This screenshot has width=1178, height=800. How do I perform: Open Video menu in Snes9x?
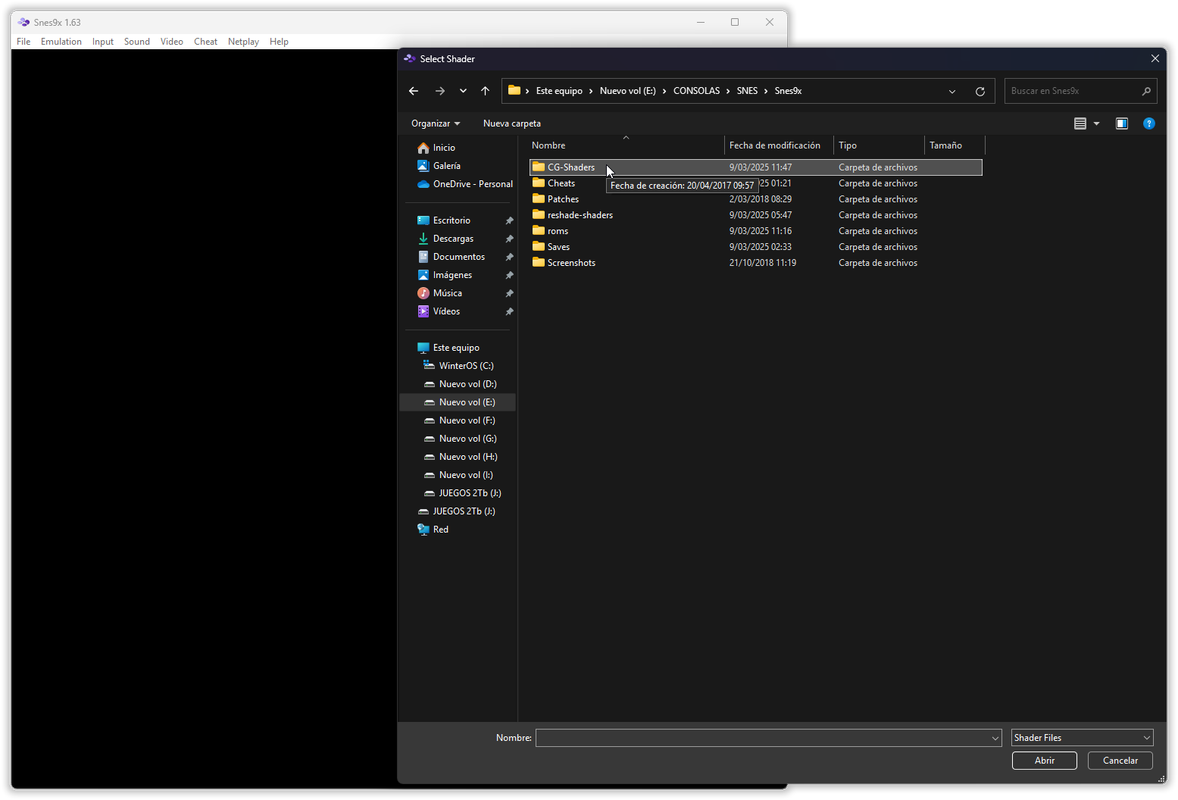click(x=171, y=42)
